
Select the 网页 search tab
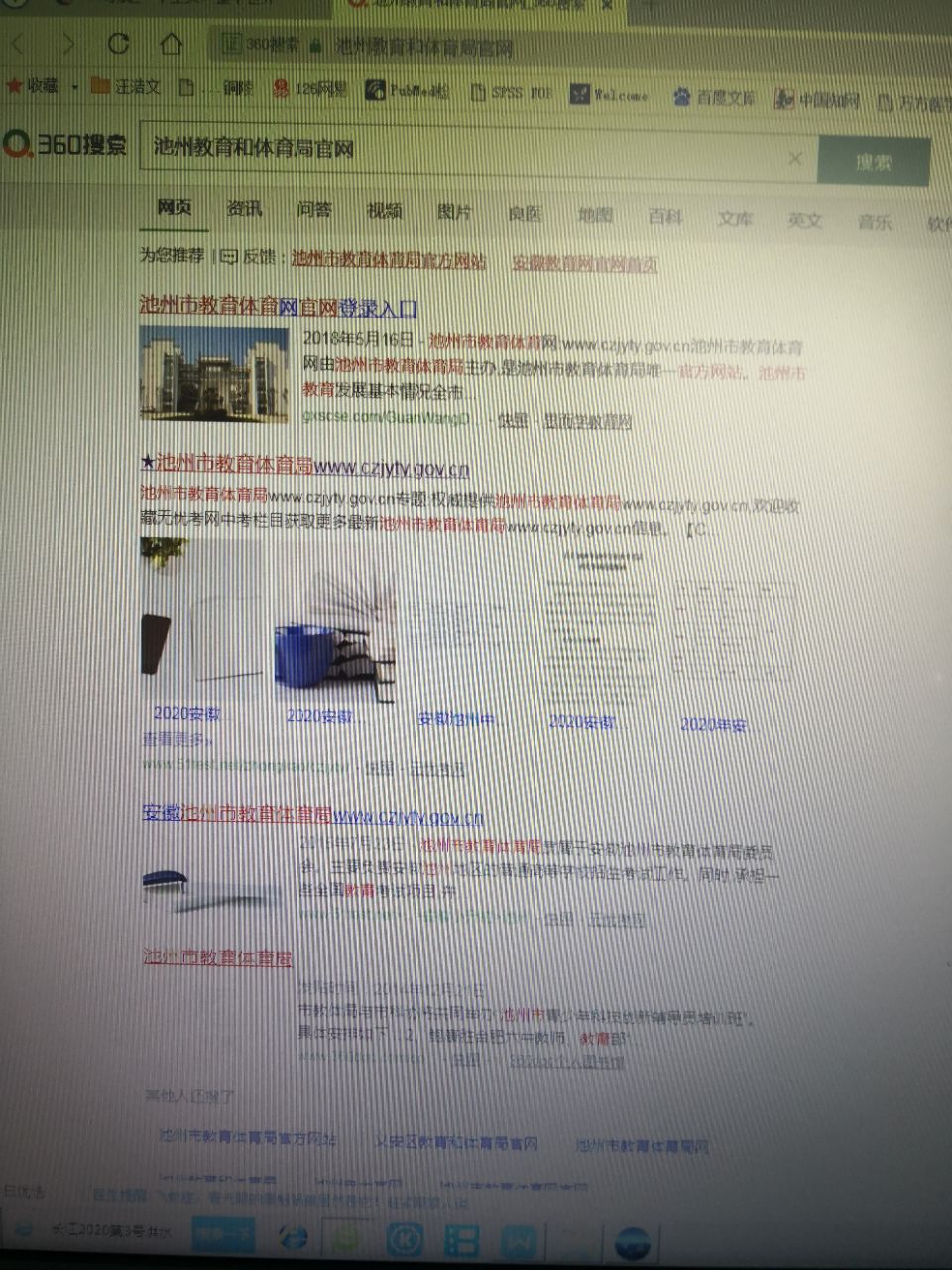pos(175,207)
